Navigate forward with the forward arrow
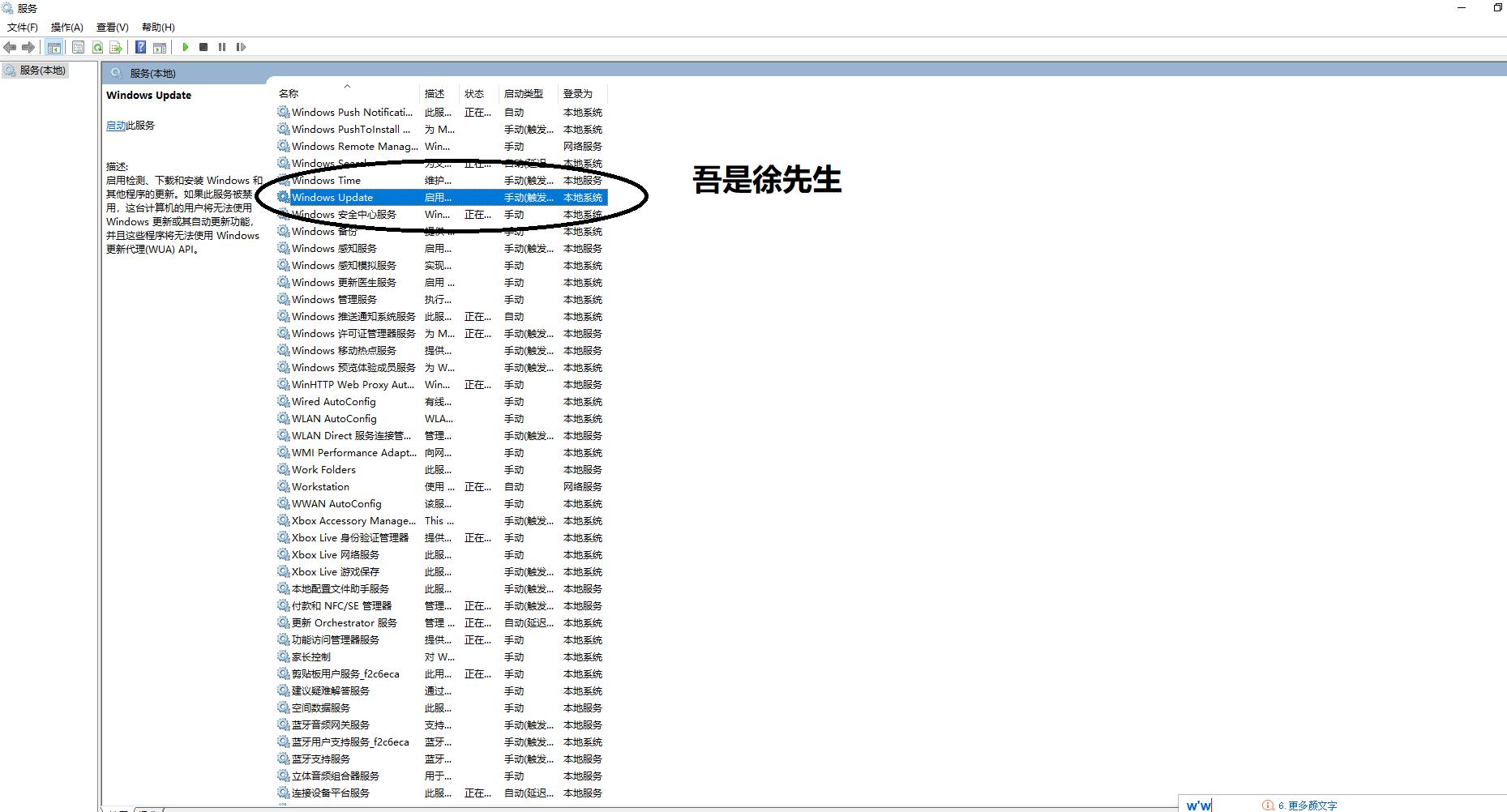The height and width of the screenshot is (812, 1507). coord(30,47)
